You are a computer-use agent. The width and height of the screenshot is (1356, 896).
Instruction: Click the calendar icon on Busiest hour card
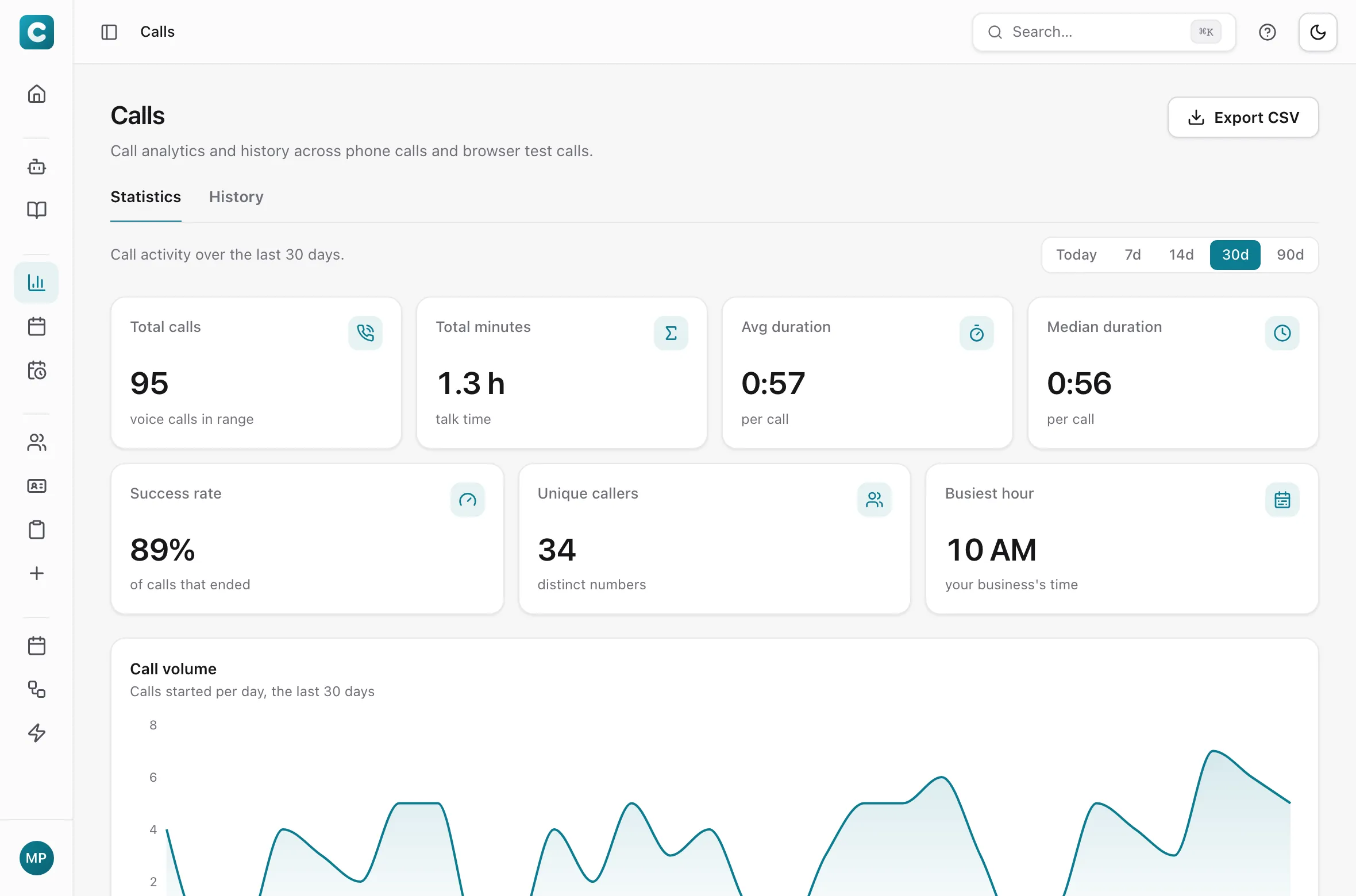[1282, 500]
